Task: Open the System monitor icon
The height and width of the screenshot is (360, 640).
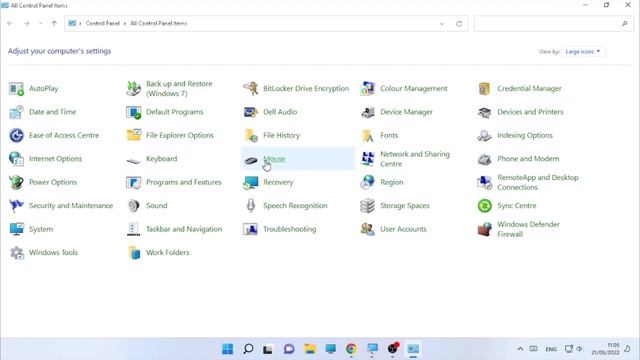Action: [x=16, y=229]
